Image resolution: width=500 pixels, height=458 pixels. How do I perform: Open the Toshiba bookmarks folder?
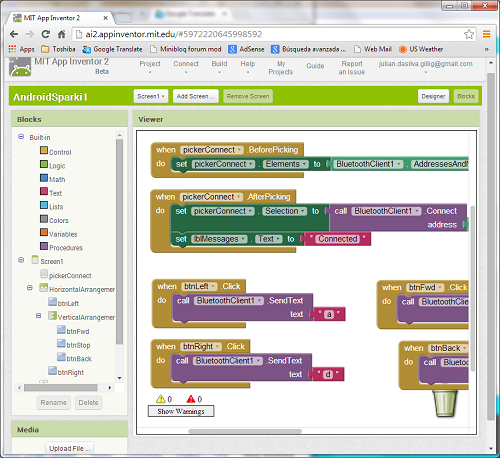pyautogui.click(x=58, y=49)
